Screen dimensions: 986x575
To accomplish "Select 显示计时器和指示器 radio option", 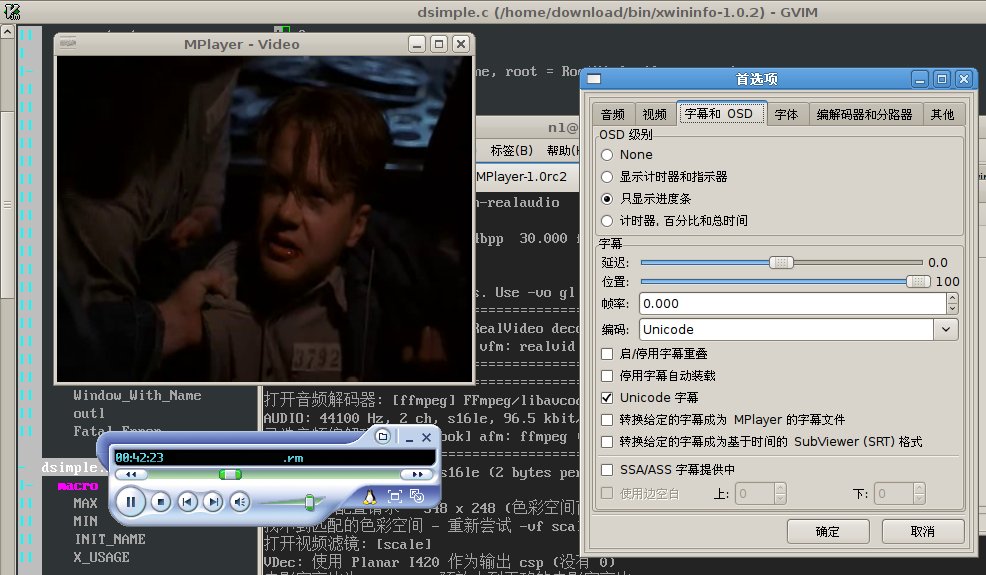I will (x=607, y=177).
